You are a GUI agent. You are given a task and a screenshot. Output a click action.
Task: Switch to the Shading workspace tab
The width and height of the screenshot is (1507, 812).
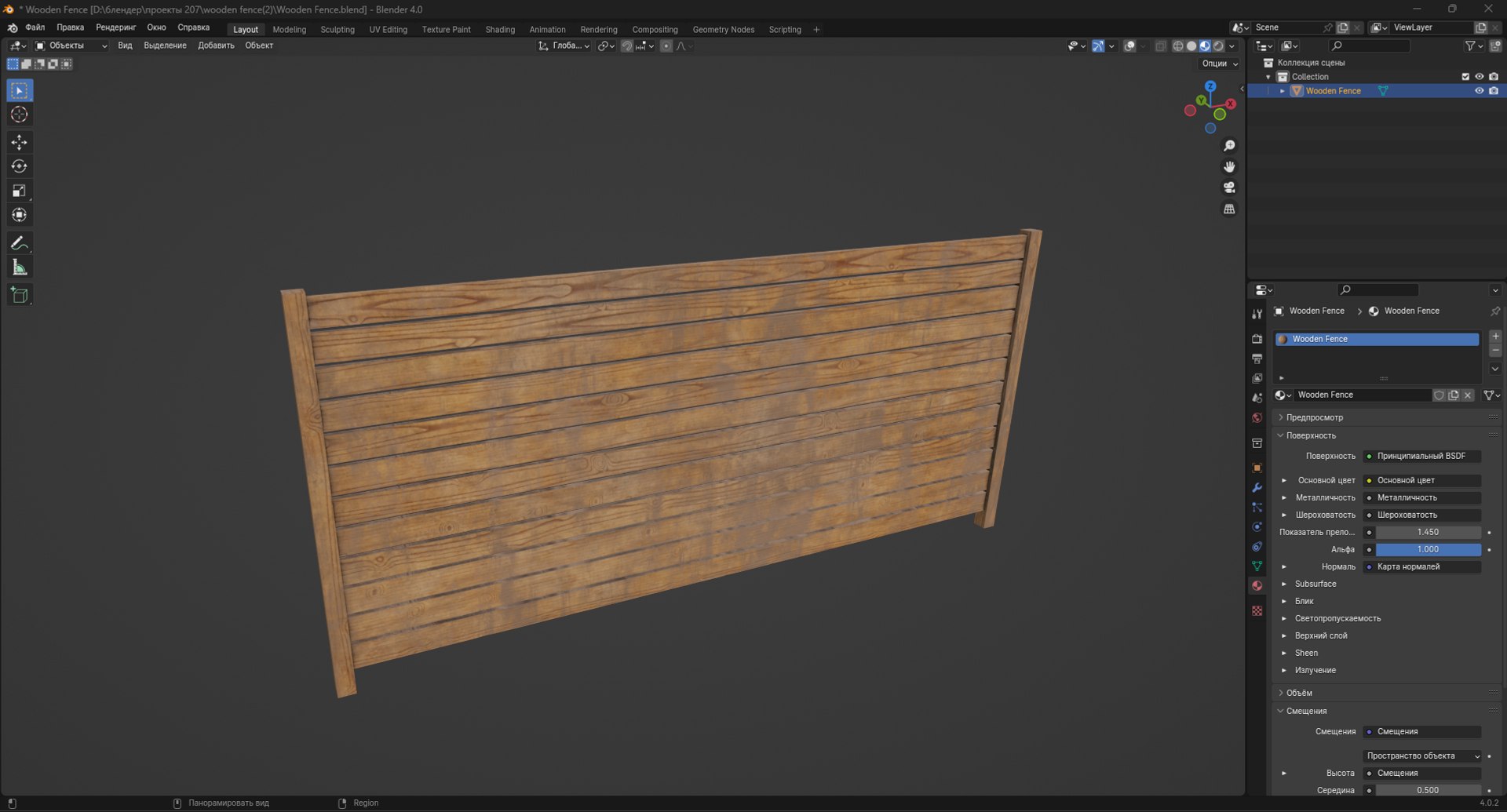[x=500, y=30]
